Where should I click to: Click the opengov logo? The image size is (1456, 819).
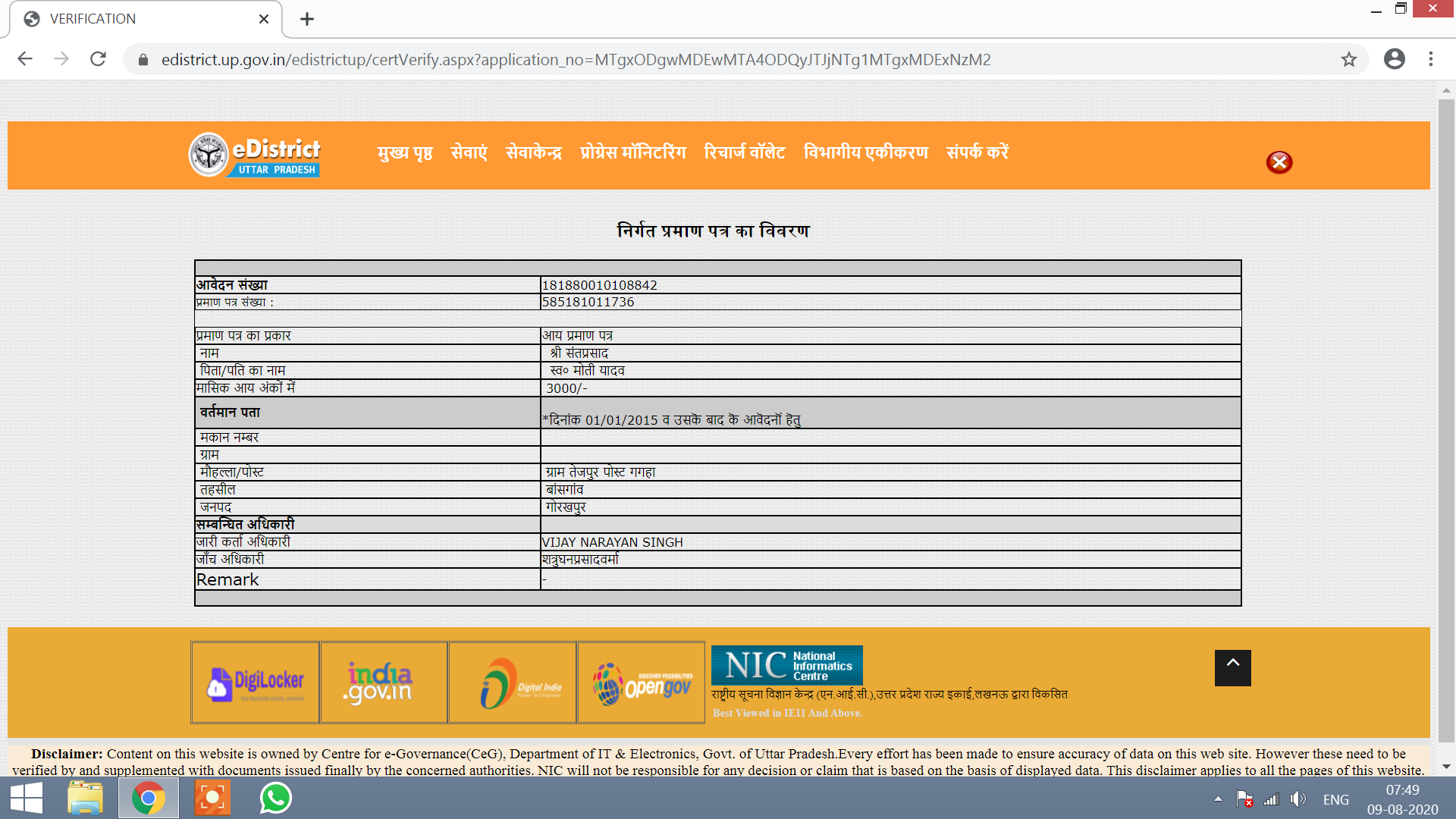click(x=642, y=682)
